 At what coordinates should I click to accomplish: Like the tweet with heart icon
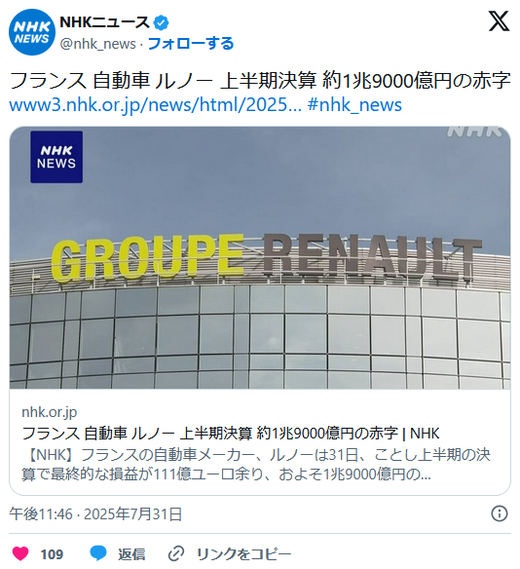tap(20, 554)
